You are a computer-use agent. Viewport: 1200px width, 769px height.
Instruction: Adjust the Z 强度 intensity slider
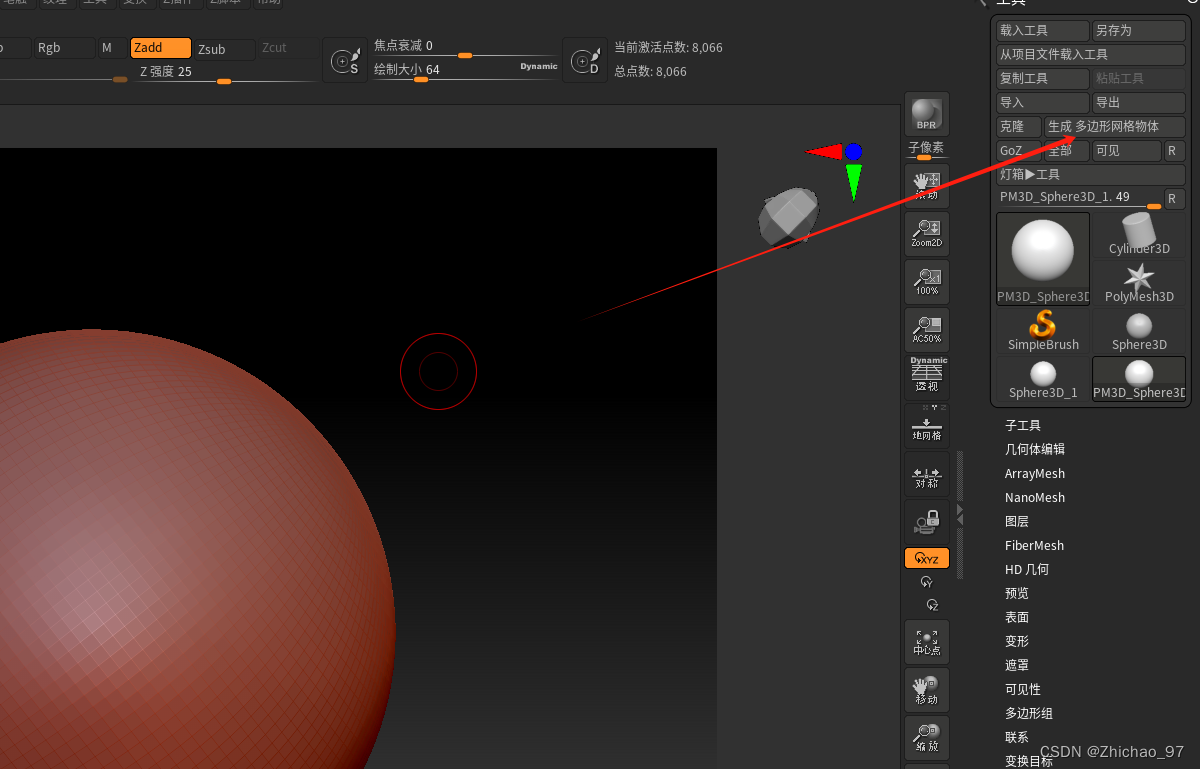tap(228, 73)
